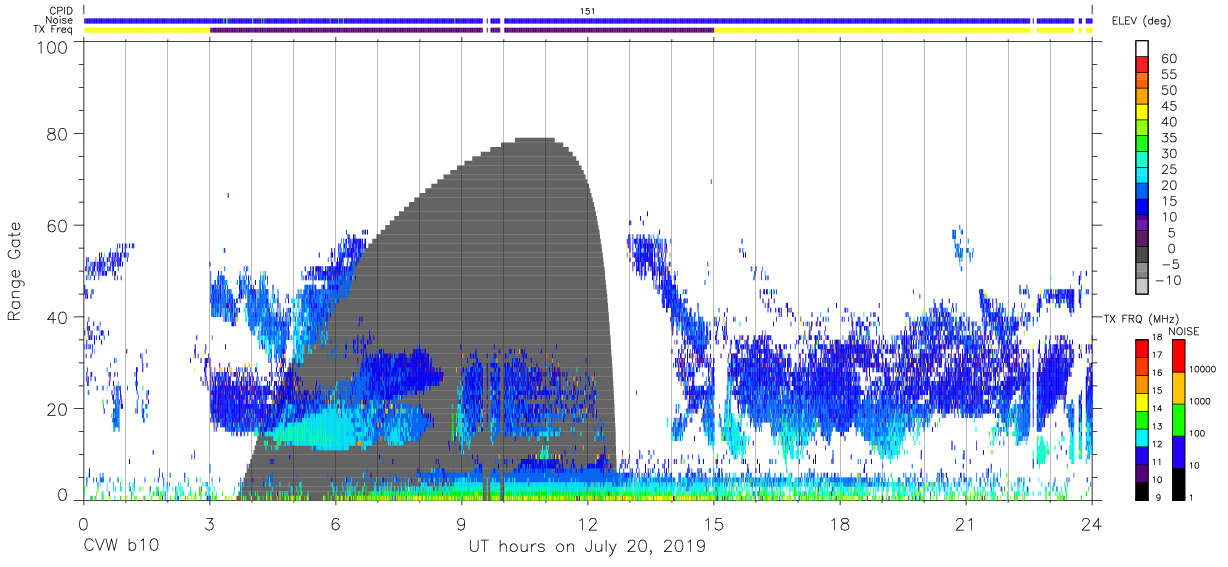This screenshot has height=567, width=1228.
Task: Click the Range Gate y-axis title
Action: coord(14,272)
